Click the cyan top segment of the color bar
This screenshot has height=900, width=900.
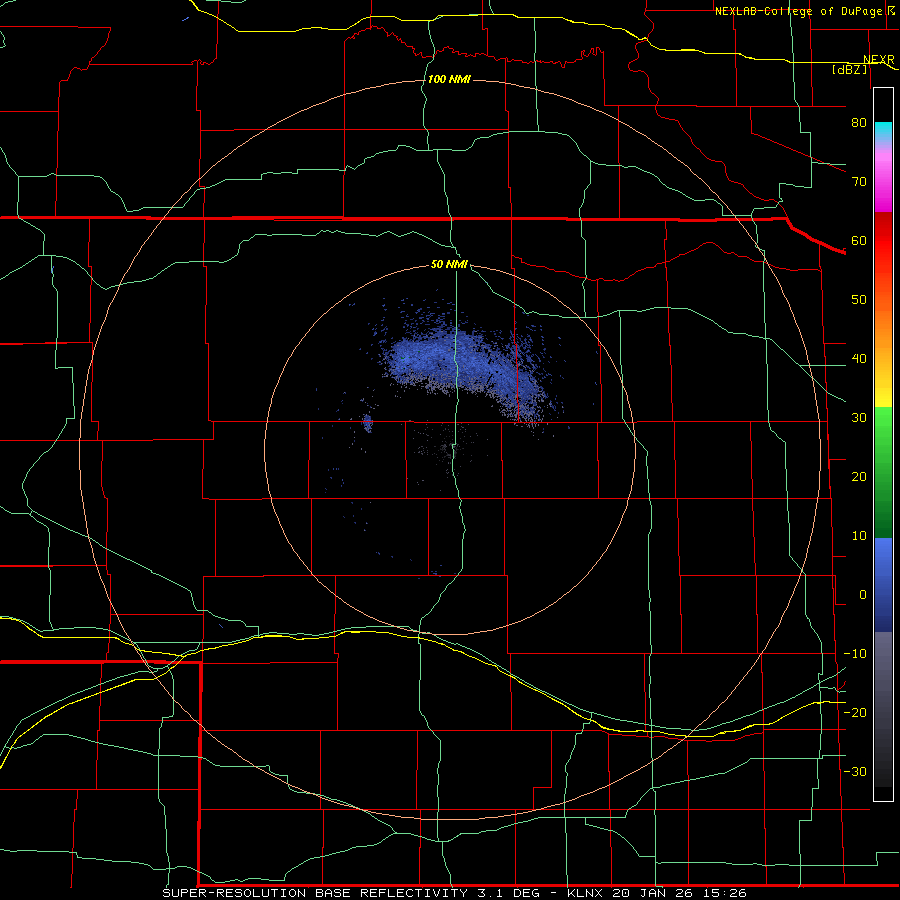883,132
